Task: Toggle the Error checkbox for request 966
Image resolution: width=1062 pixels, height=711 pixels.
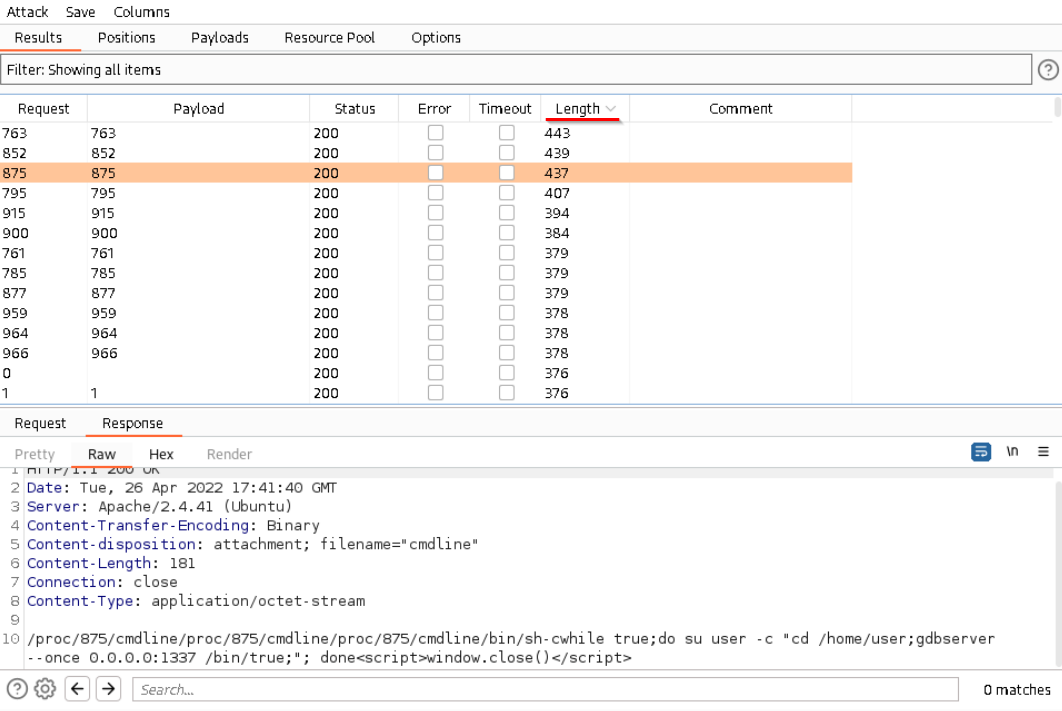Action: 436,353
